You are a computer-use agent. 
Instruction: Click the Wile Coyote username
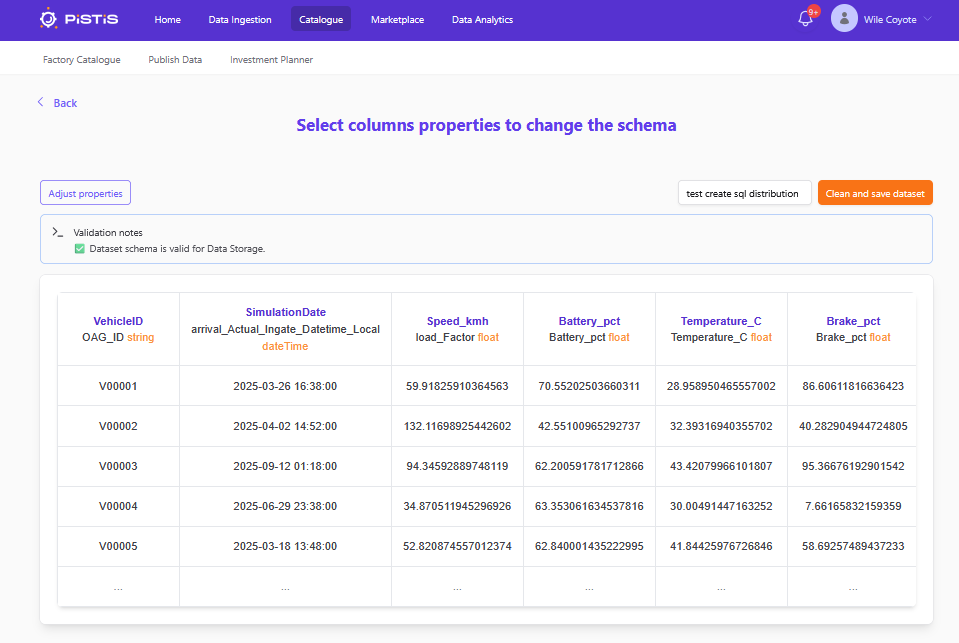tap(890, 20)
